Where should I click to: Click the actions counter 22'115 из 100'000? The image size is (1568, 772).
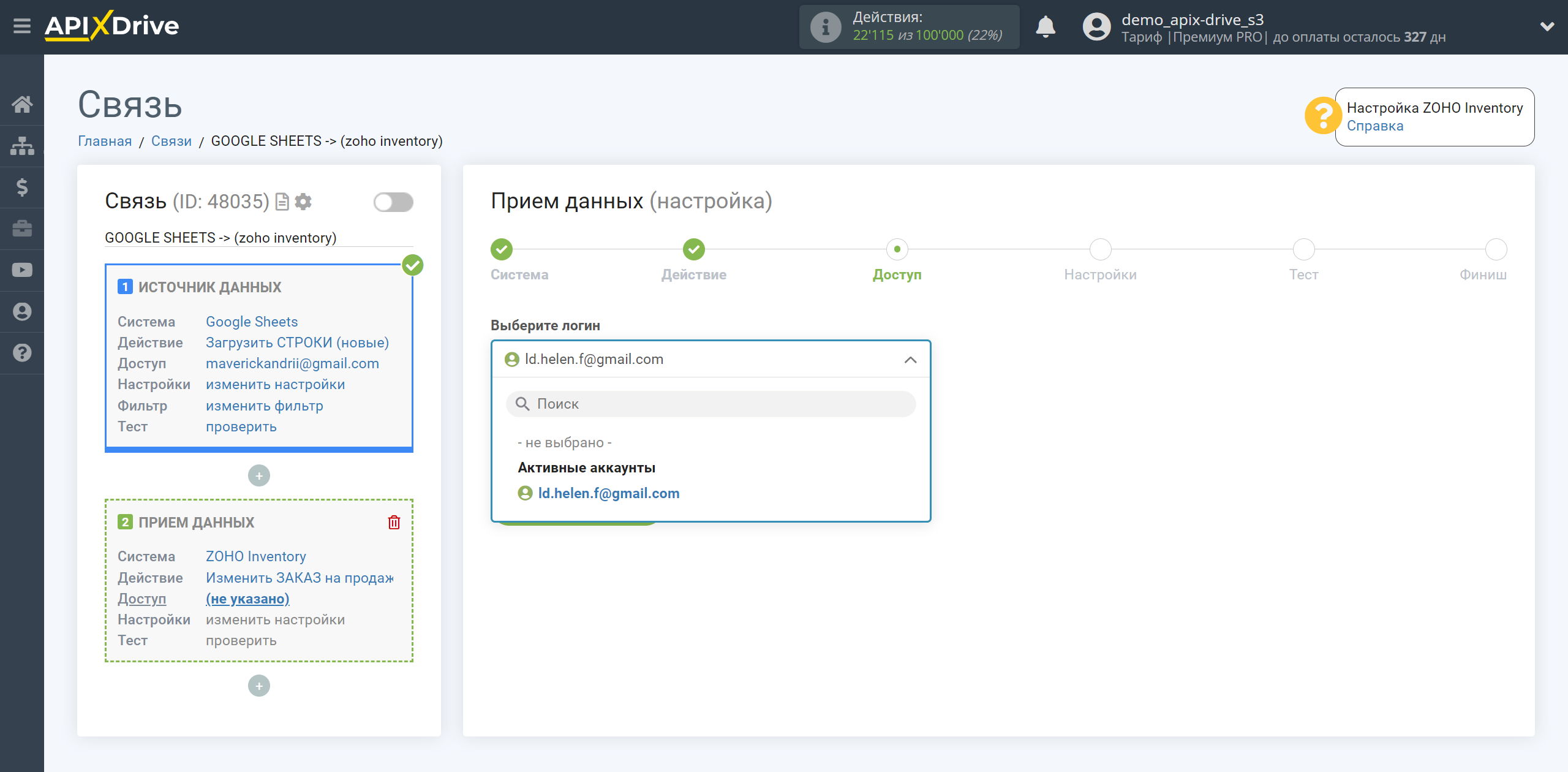927,36
